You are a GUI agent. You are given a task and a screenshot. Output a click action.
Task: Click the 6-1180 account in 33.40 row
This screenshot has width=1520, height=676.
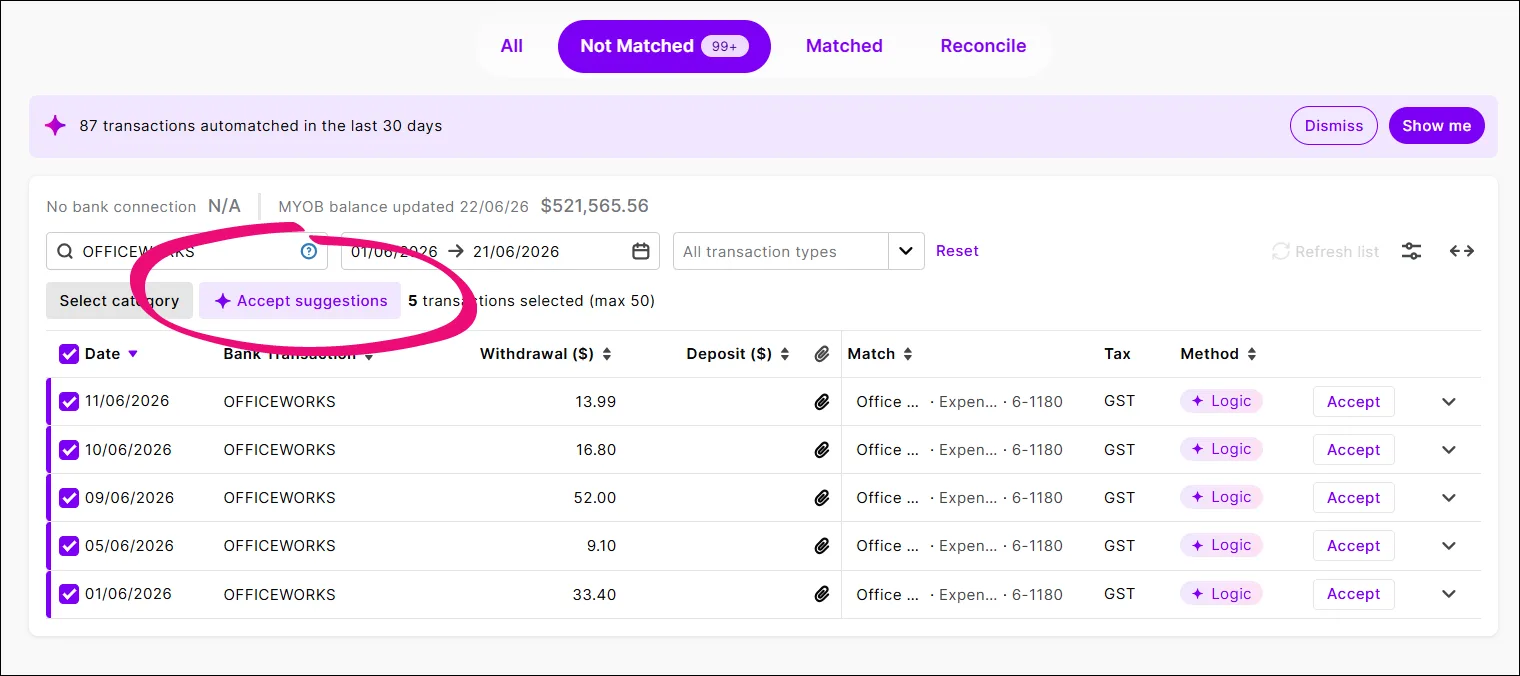click(x=1037, y=594)
